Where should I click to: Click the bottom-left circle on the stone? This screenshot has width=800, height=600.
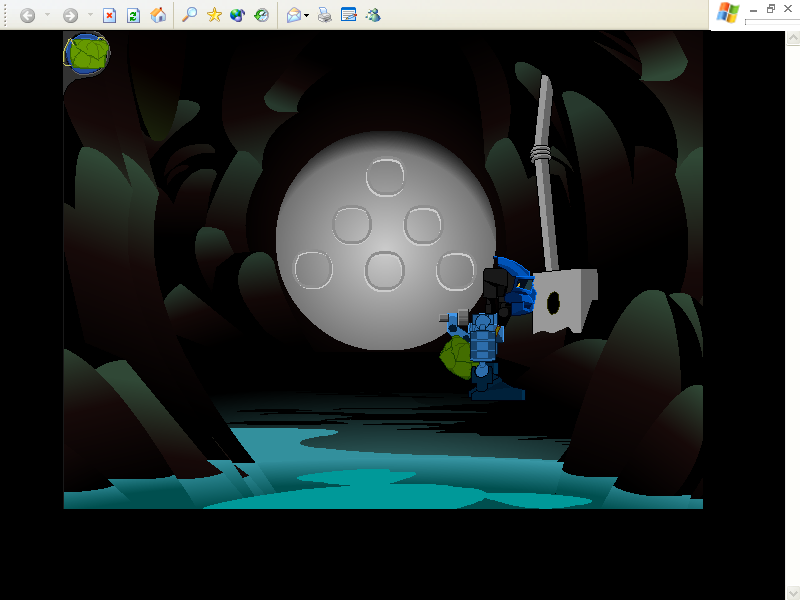[313, 270]
